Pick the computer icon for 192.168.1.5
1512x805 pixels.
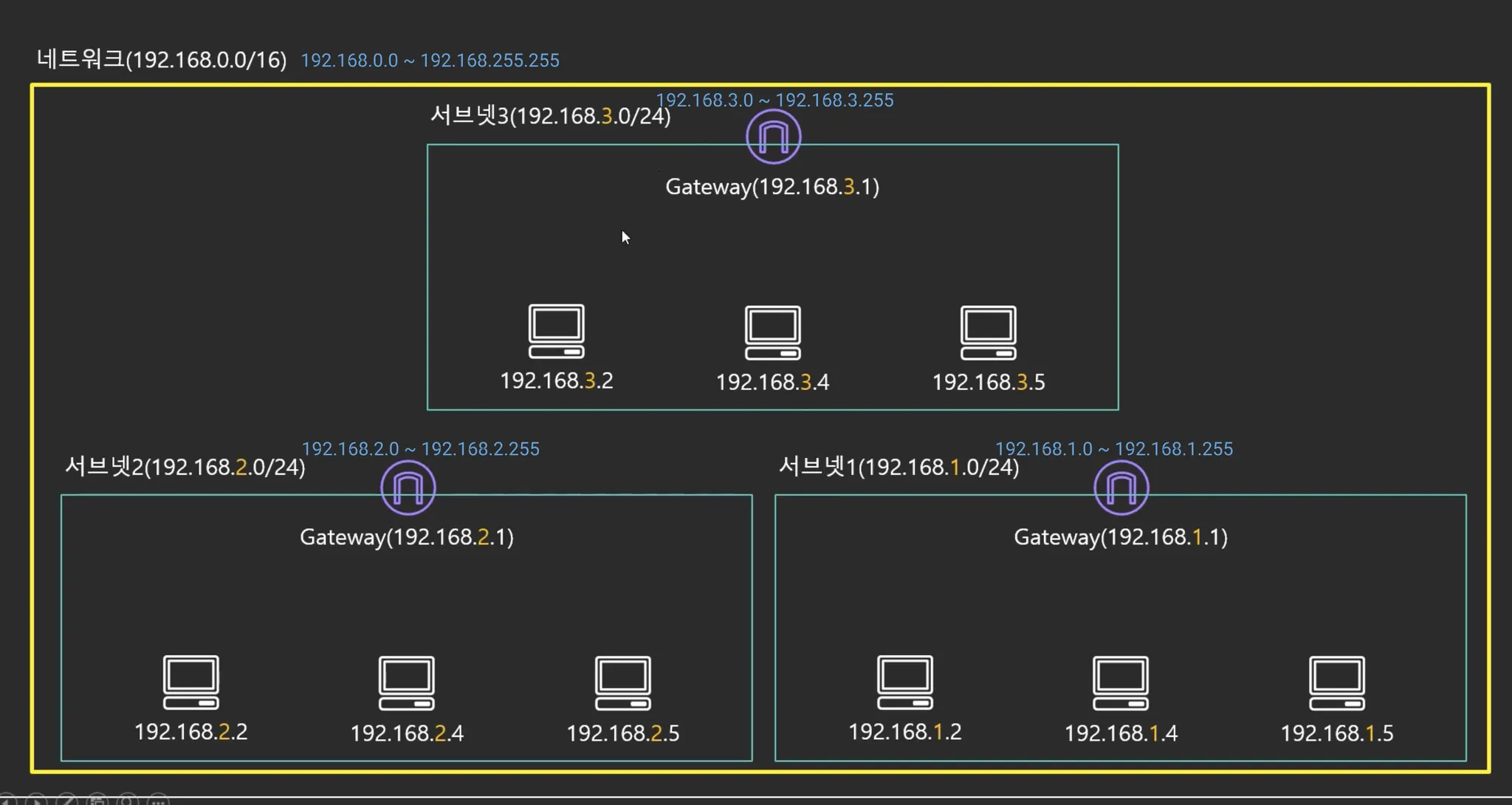click(x=1336, y=683)
